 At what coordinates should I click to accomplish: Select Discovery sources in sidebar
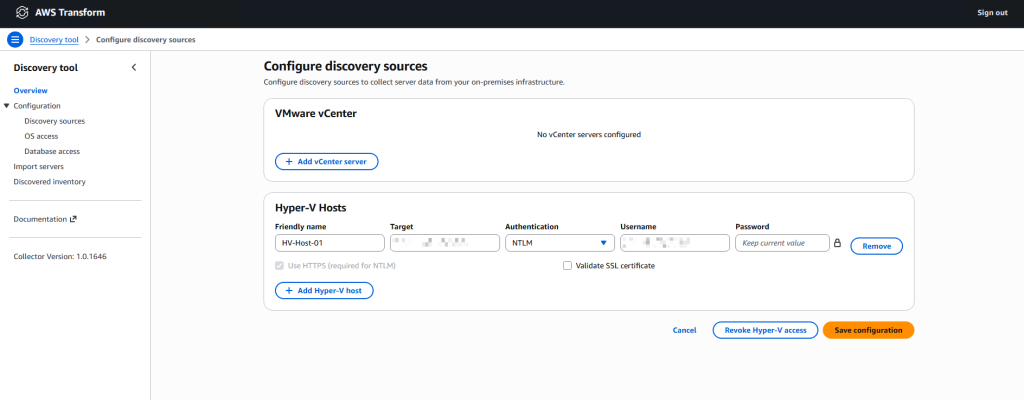point(54,121)
